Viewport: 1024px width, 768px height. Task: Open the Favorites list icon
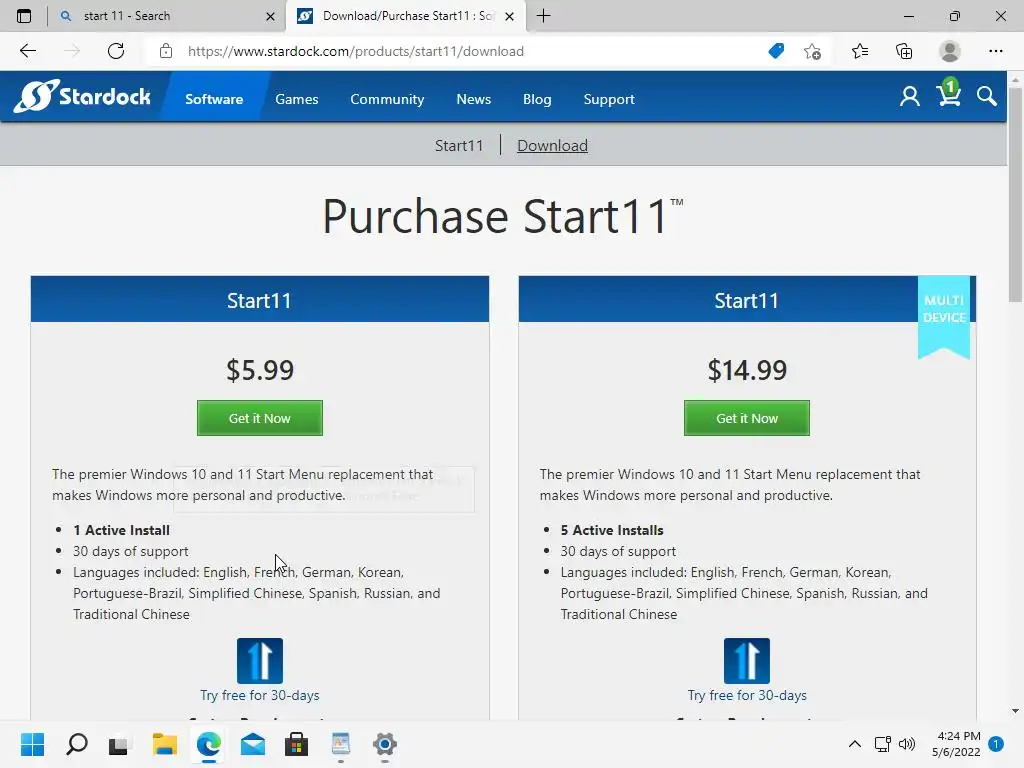point(859,51)
